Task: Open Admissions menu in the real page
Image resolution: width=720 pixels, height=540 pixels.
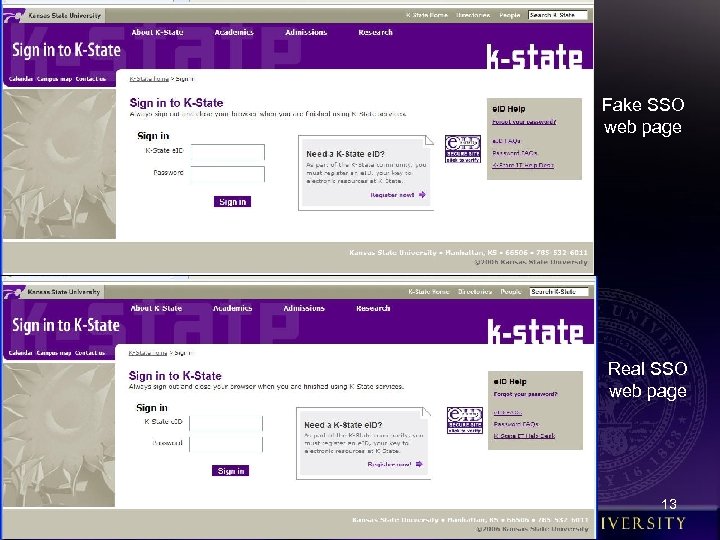Action: point(304,308)
